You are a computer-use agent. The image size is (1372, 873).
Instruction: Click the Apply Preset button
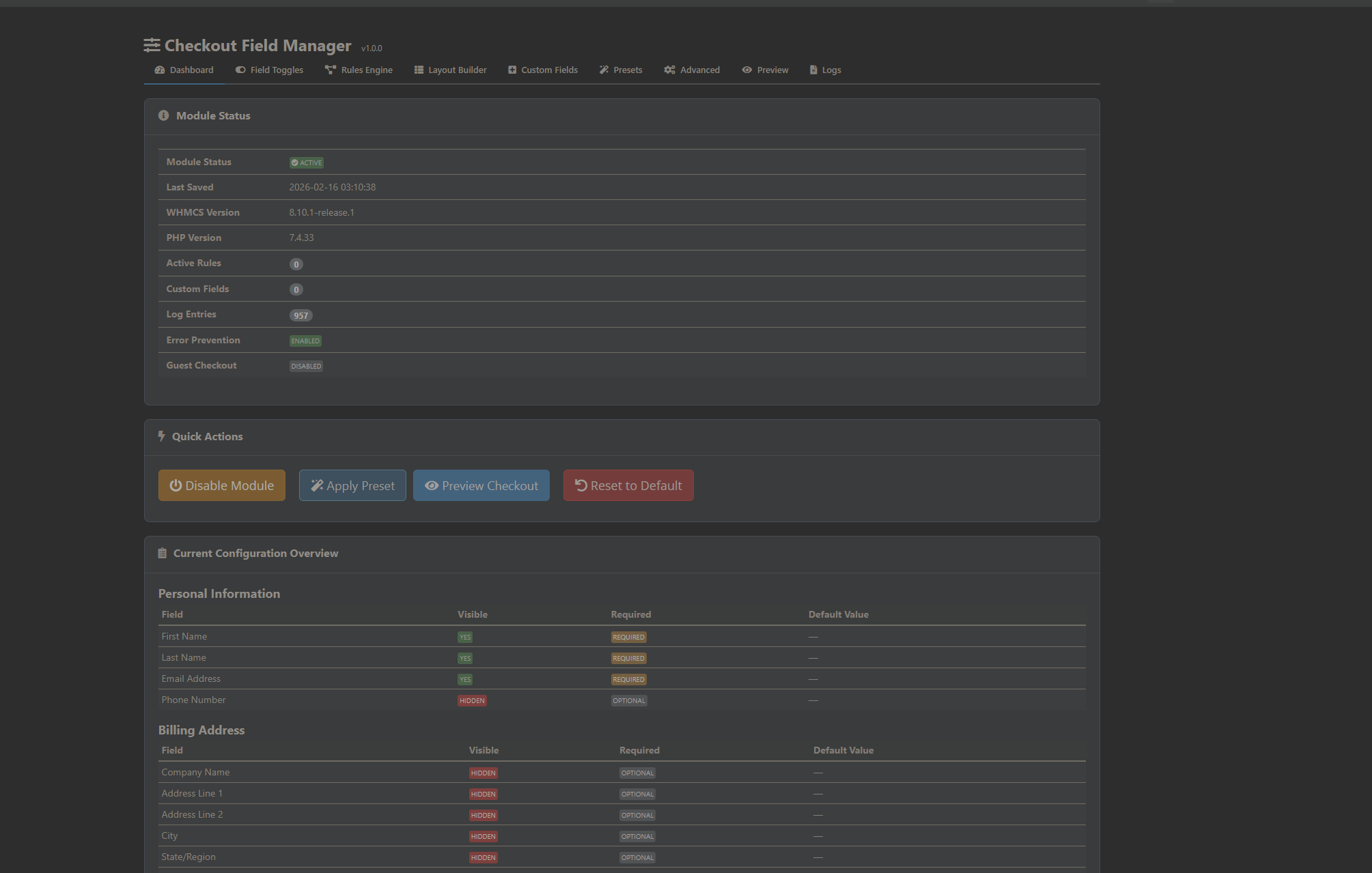point(352,485)
